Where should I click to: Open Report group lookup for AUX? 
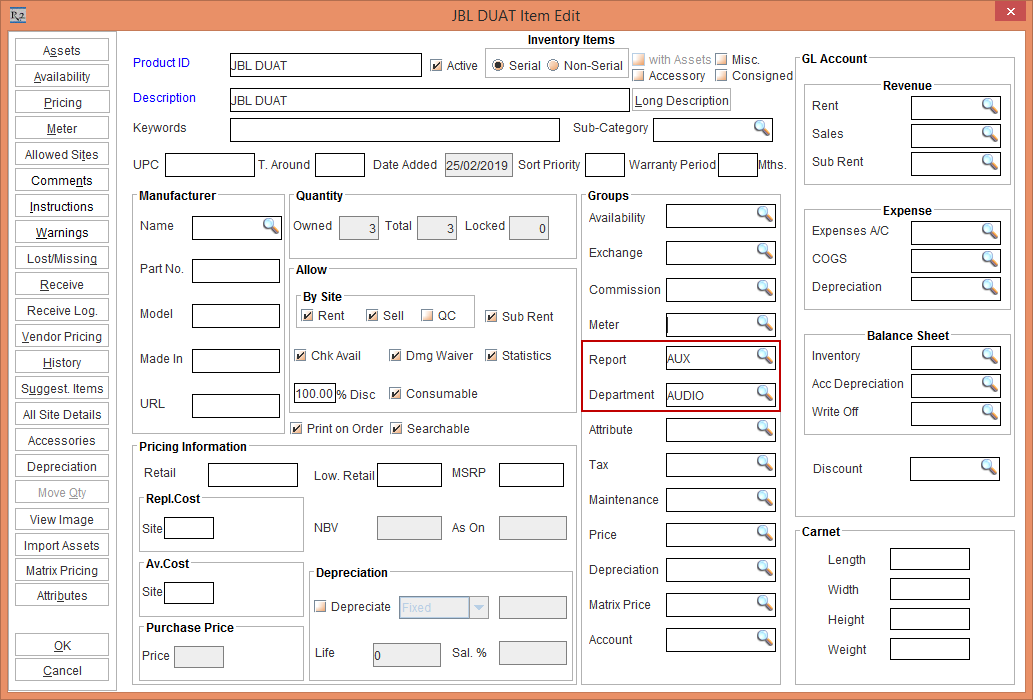pos(764,356)
